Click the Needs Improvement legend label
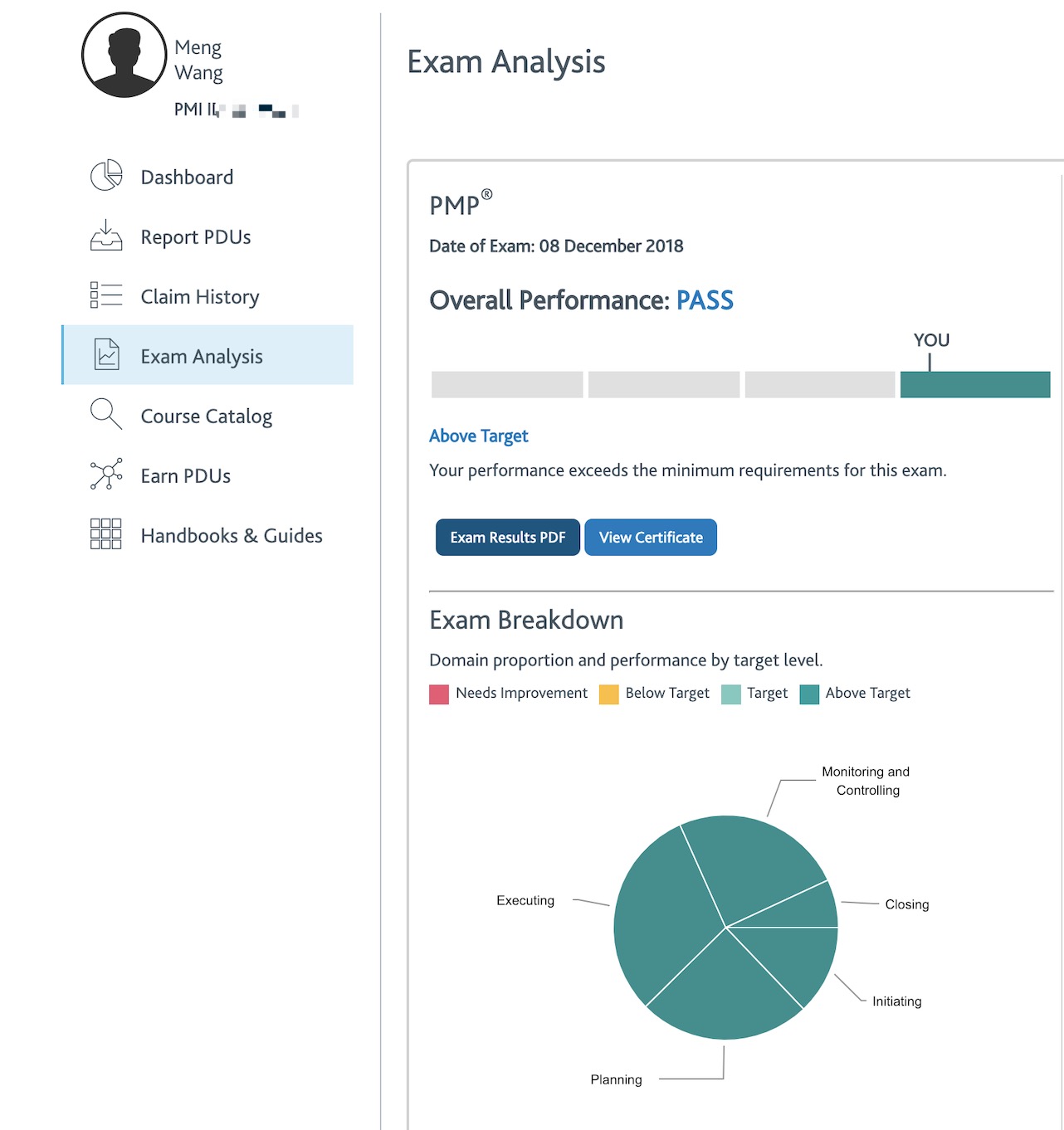Viewport: 1064px width, 1130px height. 521,694
